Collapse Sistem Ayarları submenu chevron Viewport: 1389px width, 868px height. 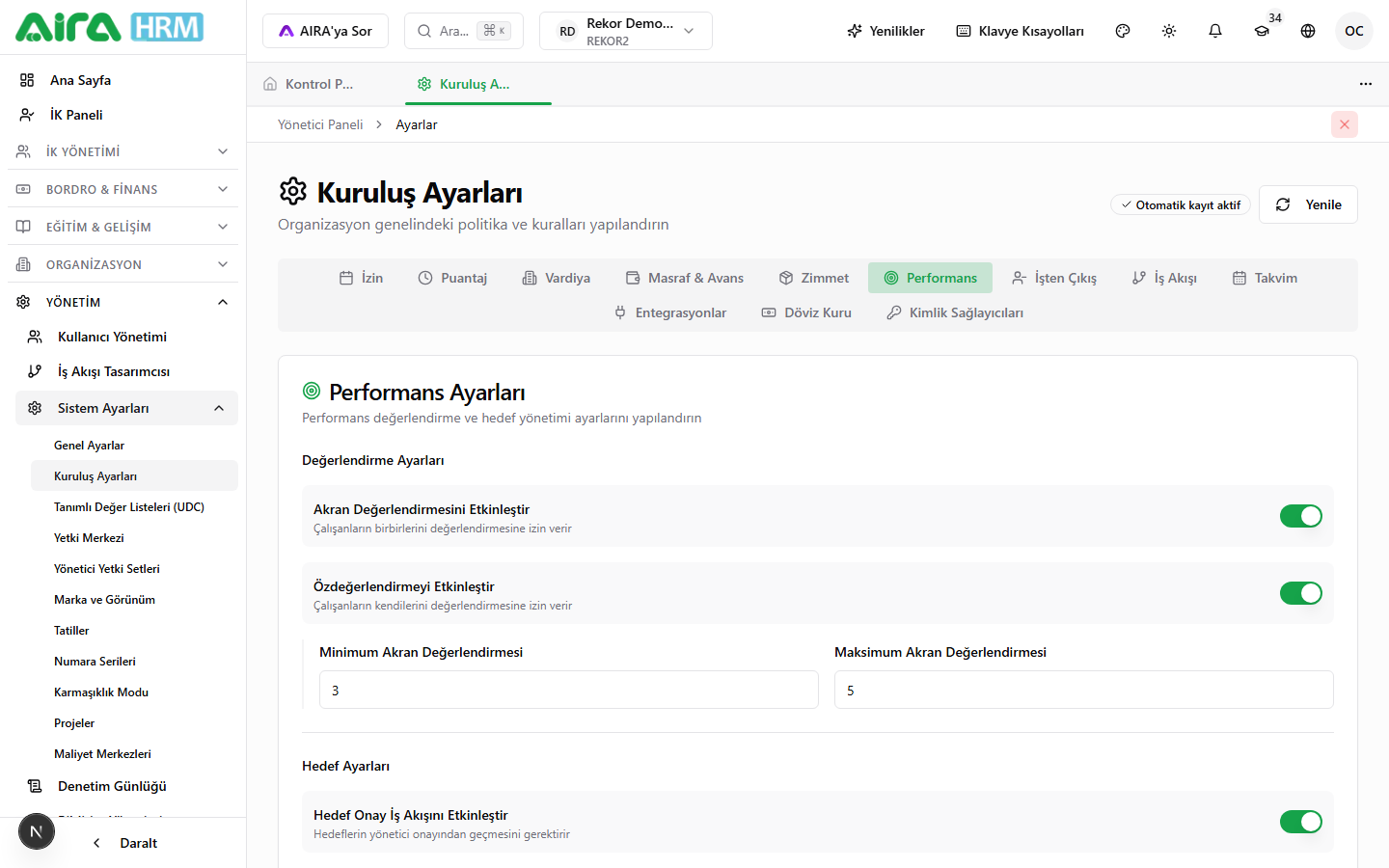[x=219, y=408]
